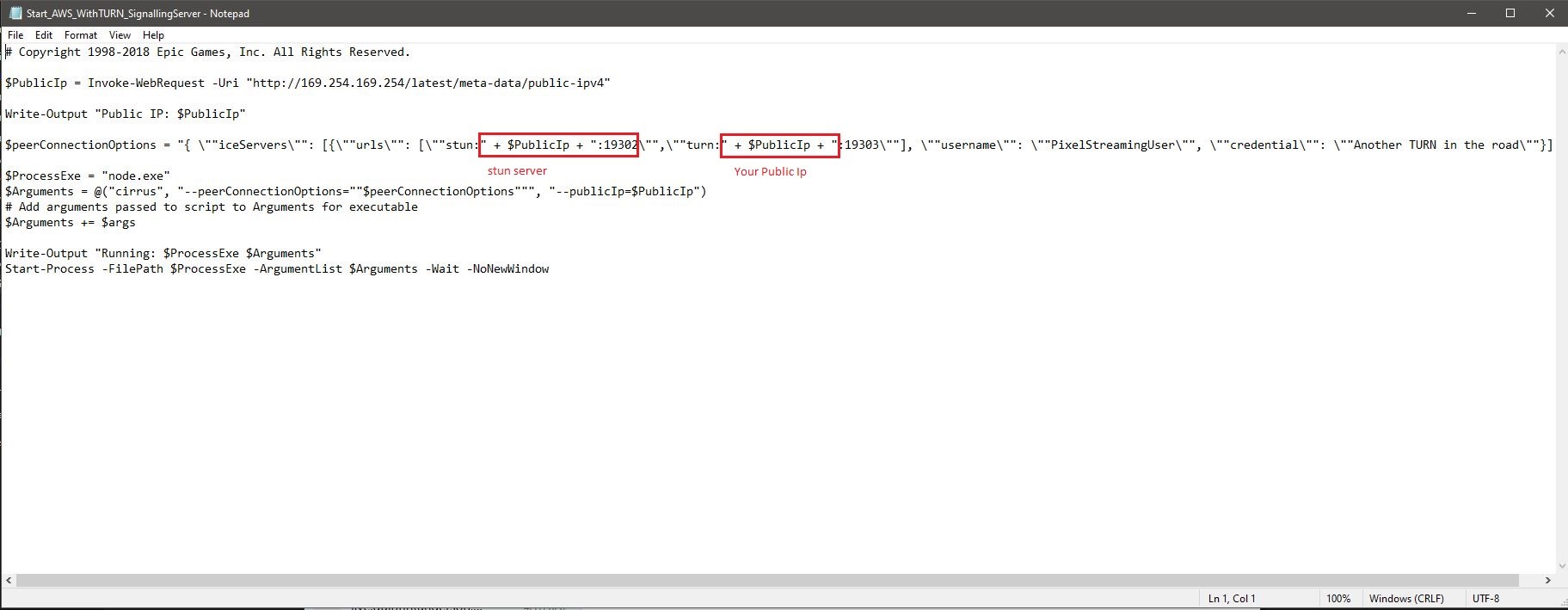Click the 'Write-Output "Public IP' line
The height and width of the screenshot is (610, 1568).
126,114
